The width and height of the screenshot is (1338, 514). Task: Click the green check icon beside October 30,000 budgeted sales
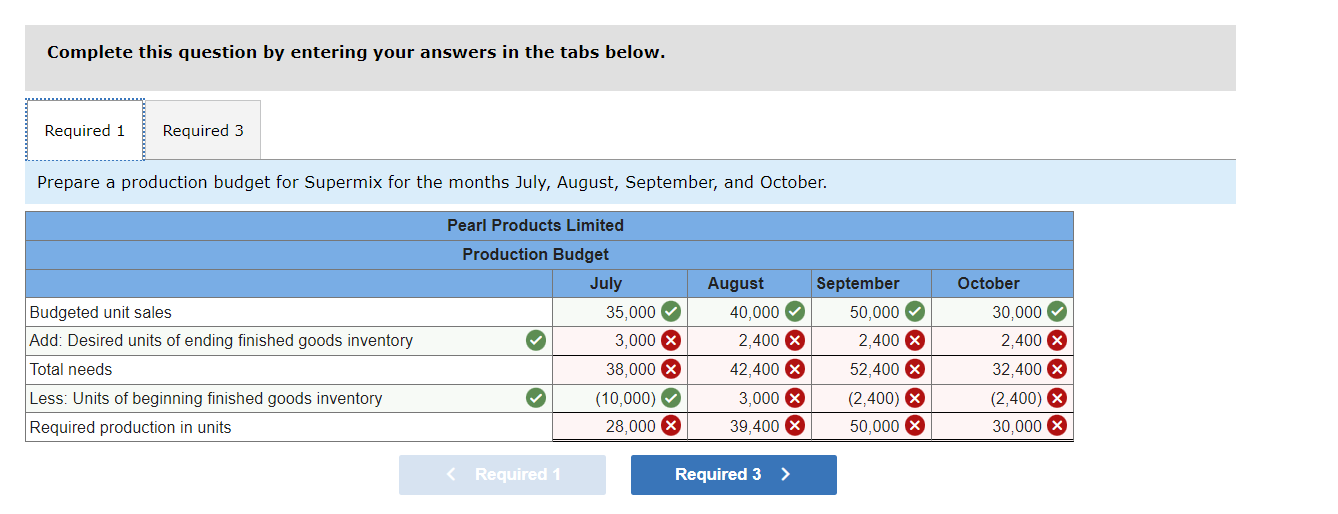pos(1057,312)
